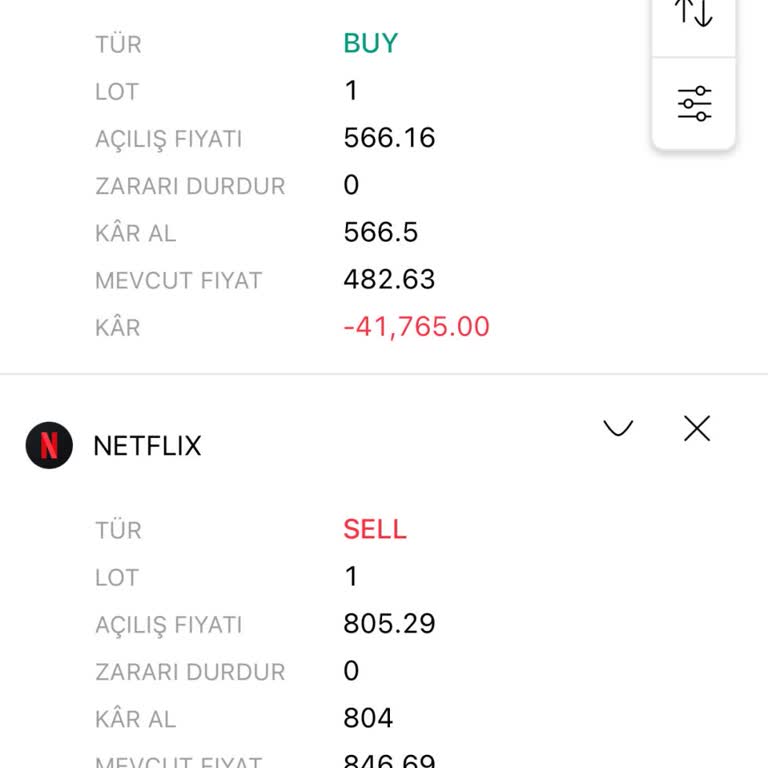Click the TÜR label beside SELL
Image resolution: width=768 pixels, height=768 pixels.
coord(118,530)
